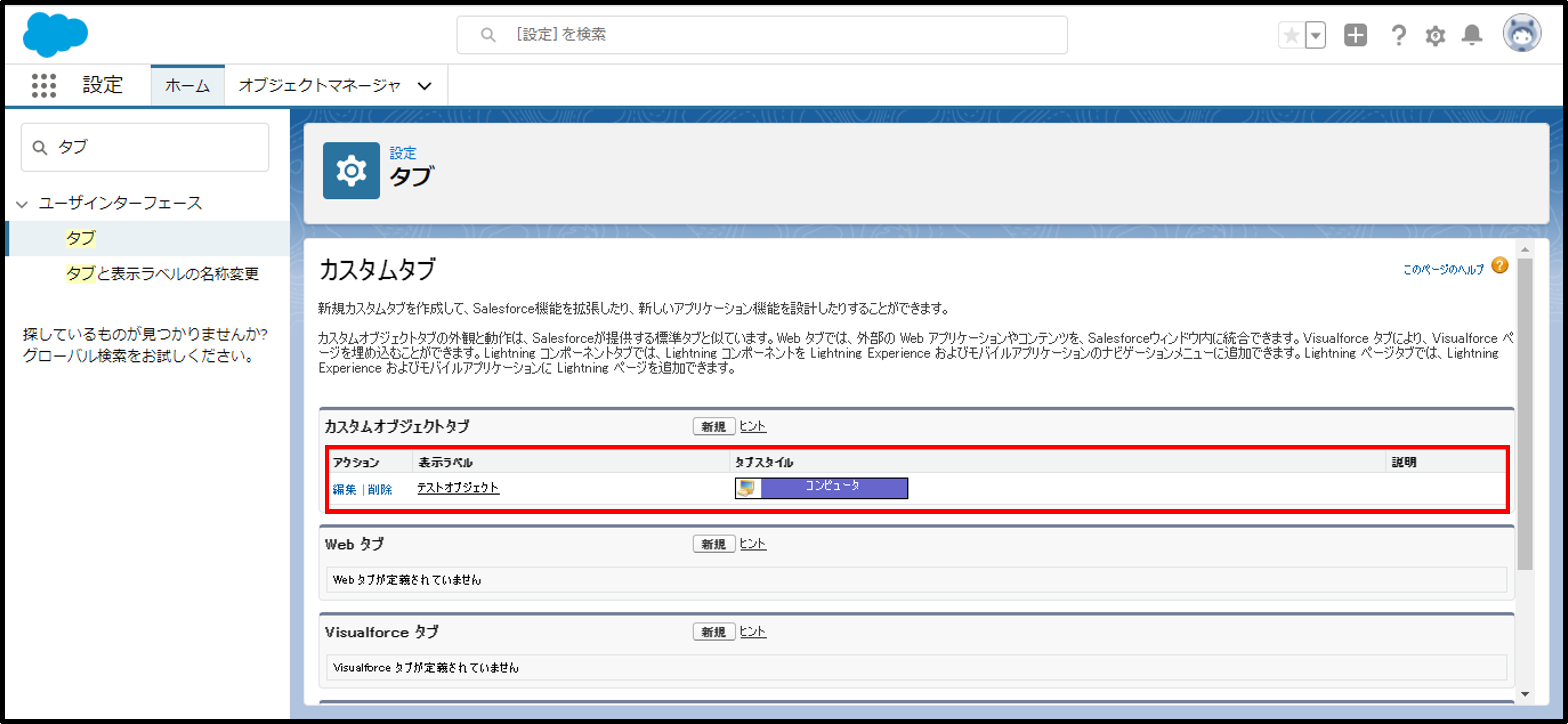
Task: Switch to the ホーム tab
Action: click(x=188, y=86)
